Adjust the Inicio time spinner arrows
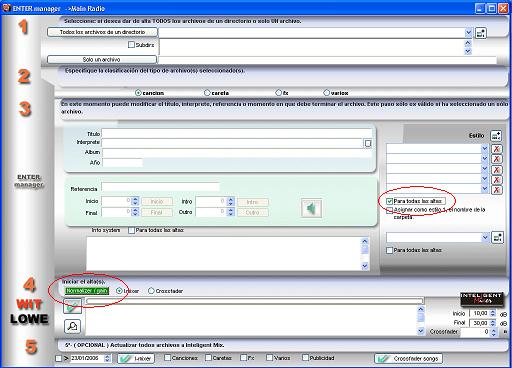Screen dimensions: 512x368 pos(135,201)
